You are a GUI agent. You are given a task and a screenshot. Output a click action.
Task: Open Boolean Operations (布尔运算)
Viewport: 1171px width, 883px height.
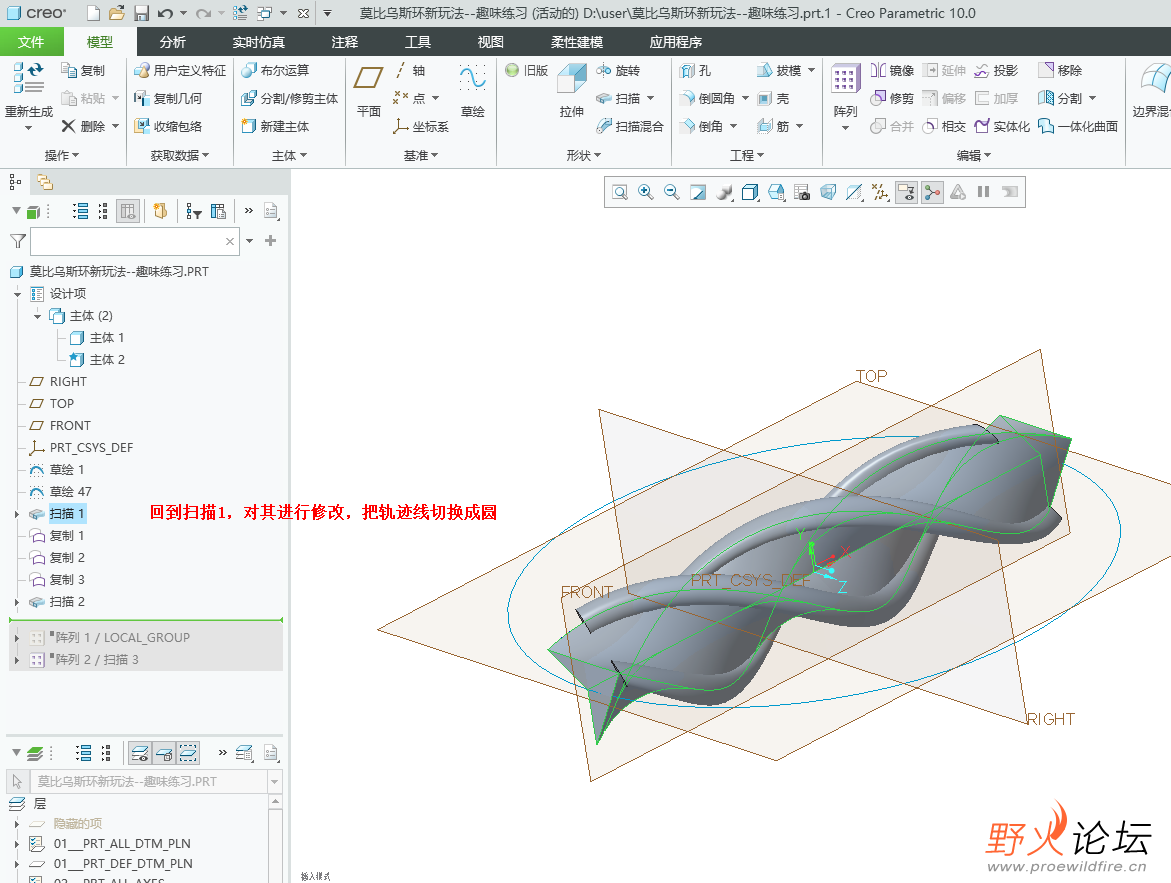274,70
